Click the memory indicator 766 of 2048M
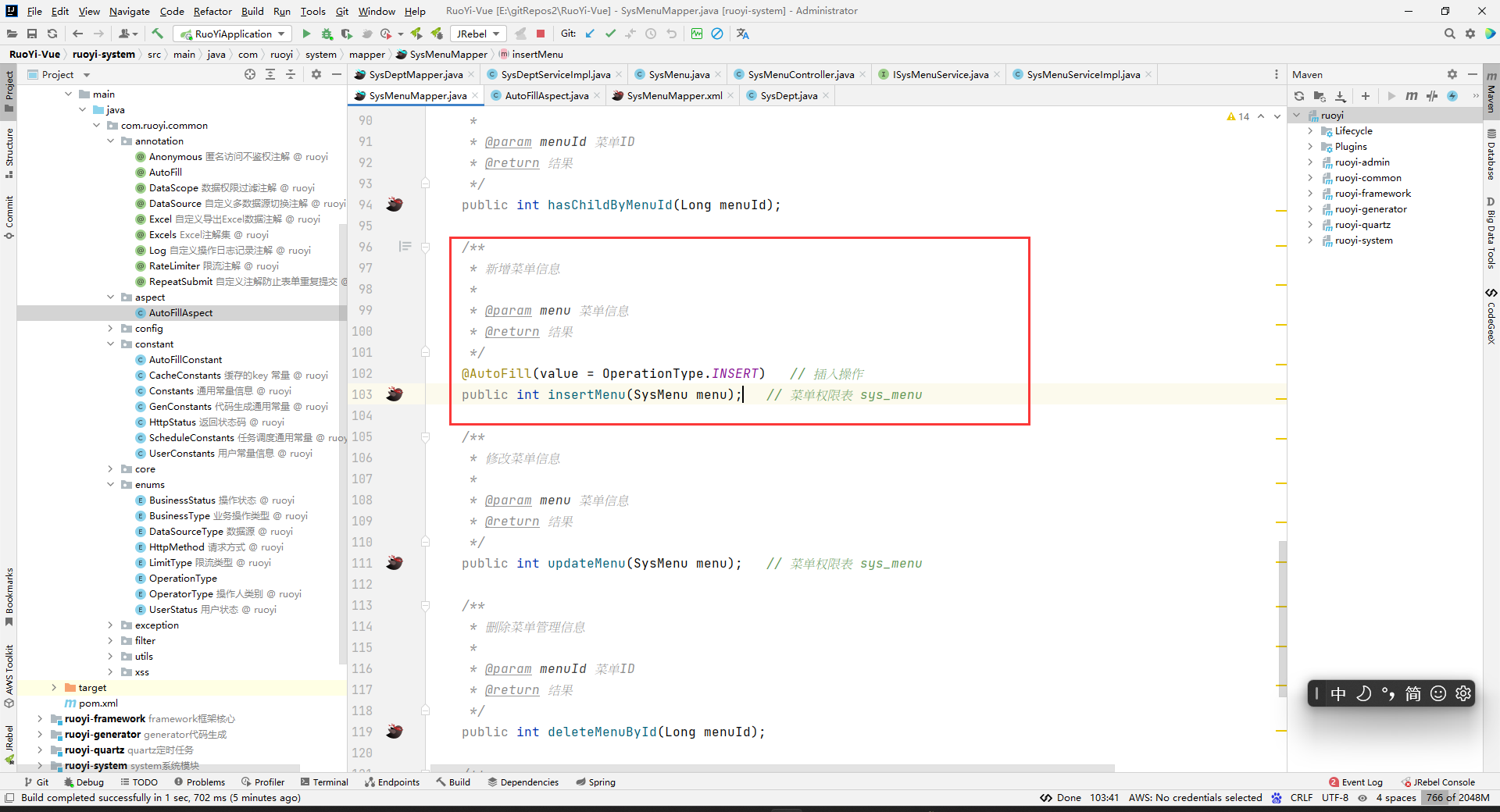 (x=1457, y=797)
